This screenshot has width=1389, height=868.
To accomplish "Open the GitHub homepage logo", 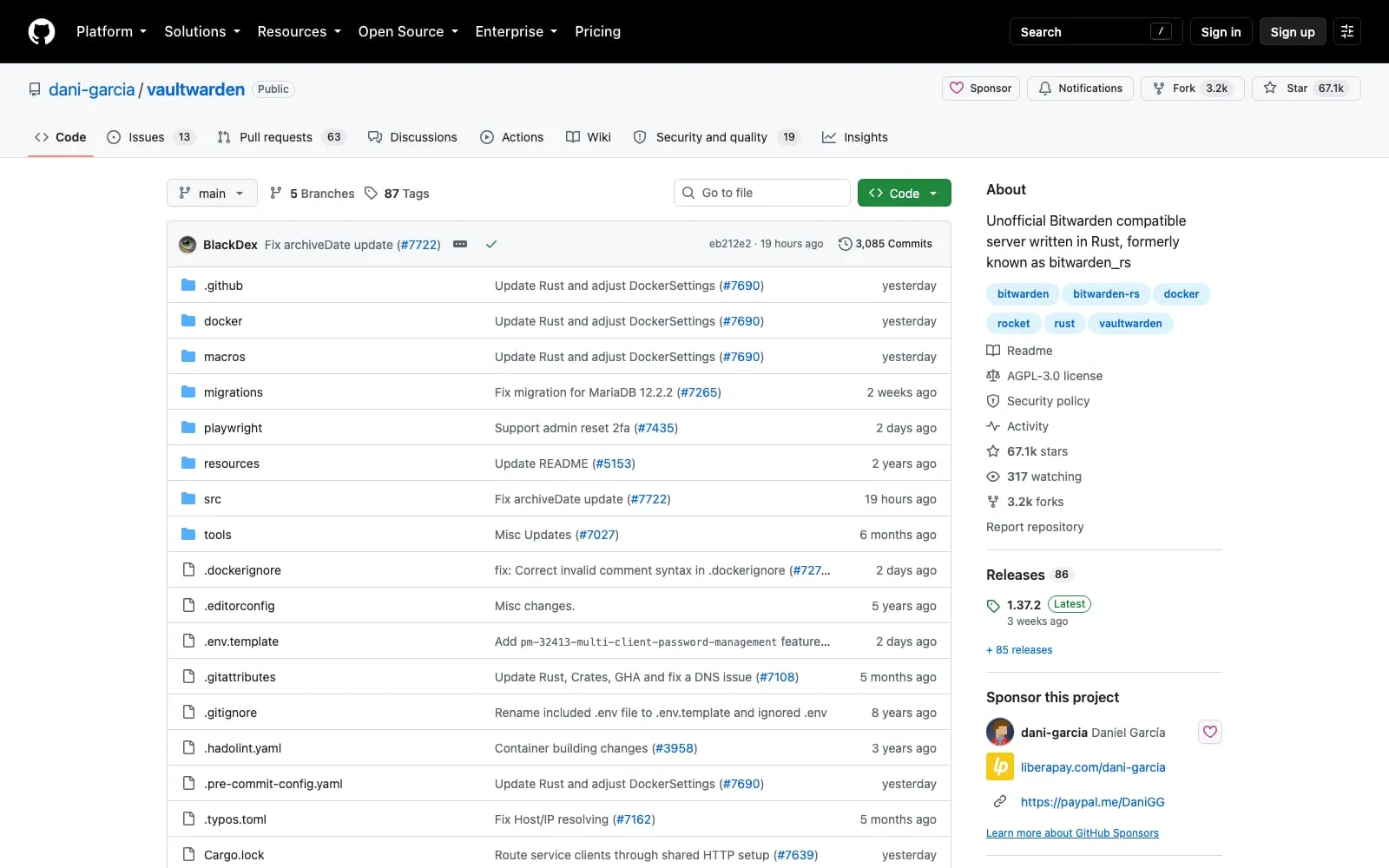I will pos(42,31).
